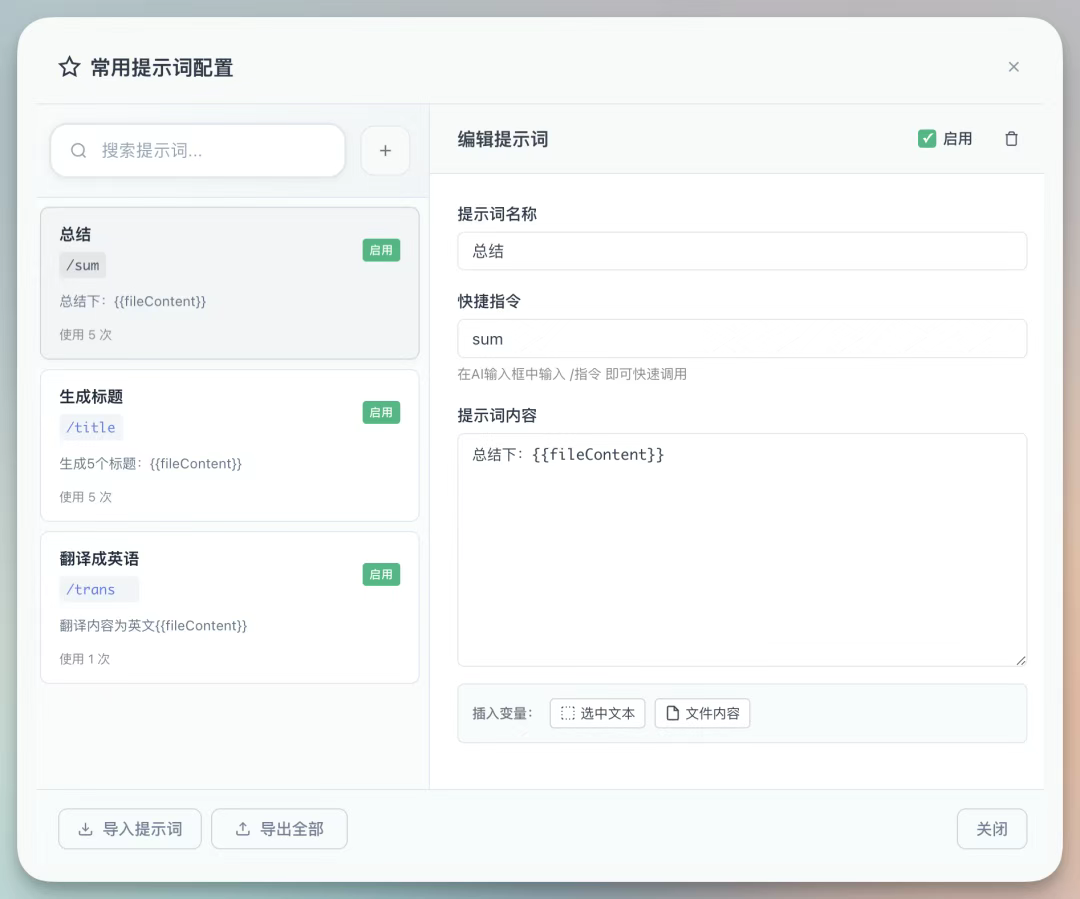The width and height of the screenshot is (1080, 899).
Task: Click the magnifier icon in search box
Action: [79, 151]
